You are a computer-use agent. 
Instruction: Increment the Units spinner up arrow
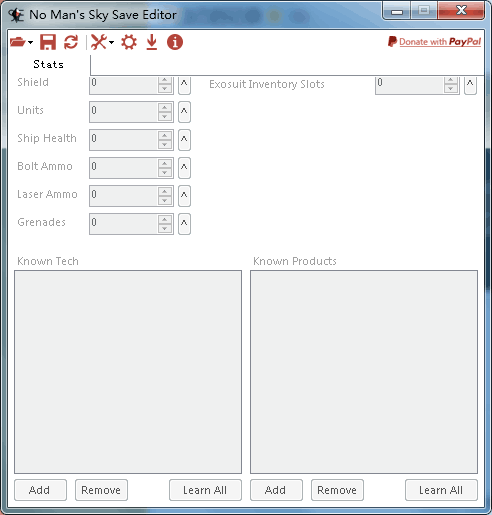click(165, 108)
